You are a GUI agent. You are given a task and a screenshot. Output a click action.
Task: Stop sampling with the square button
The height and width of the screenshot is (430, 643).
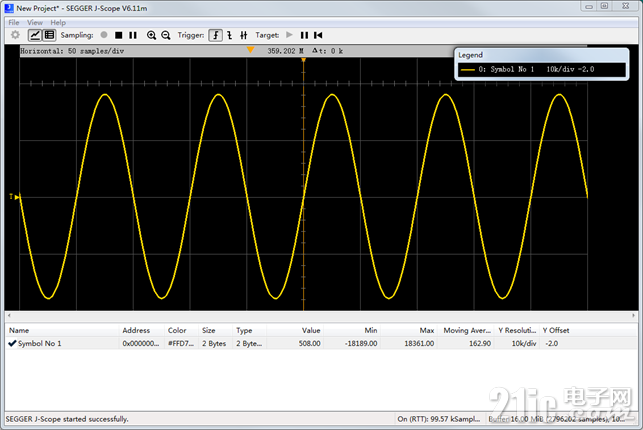pyautogui.click(x=119, y=35)
